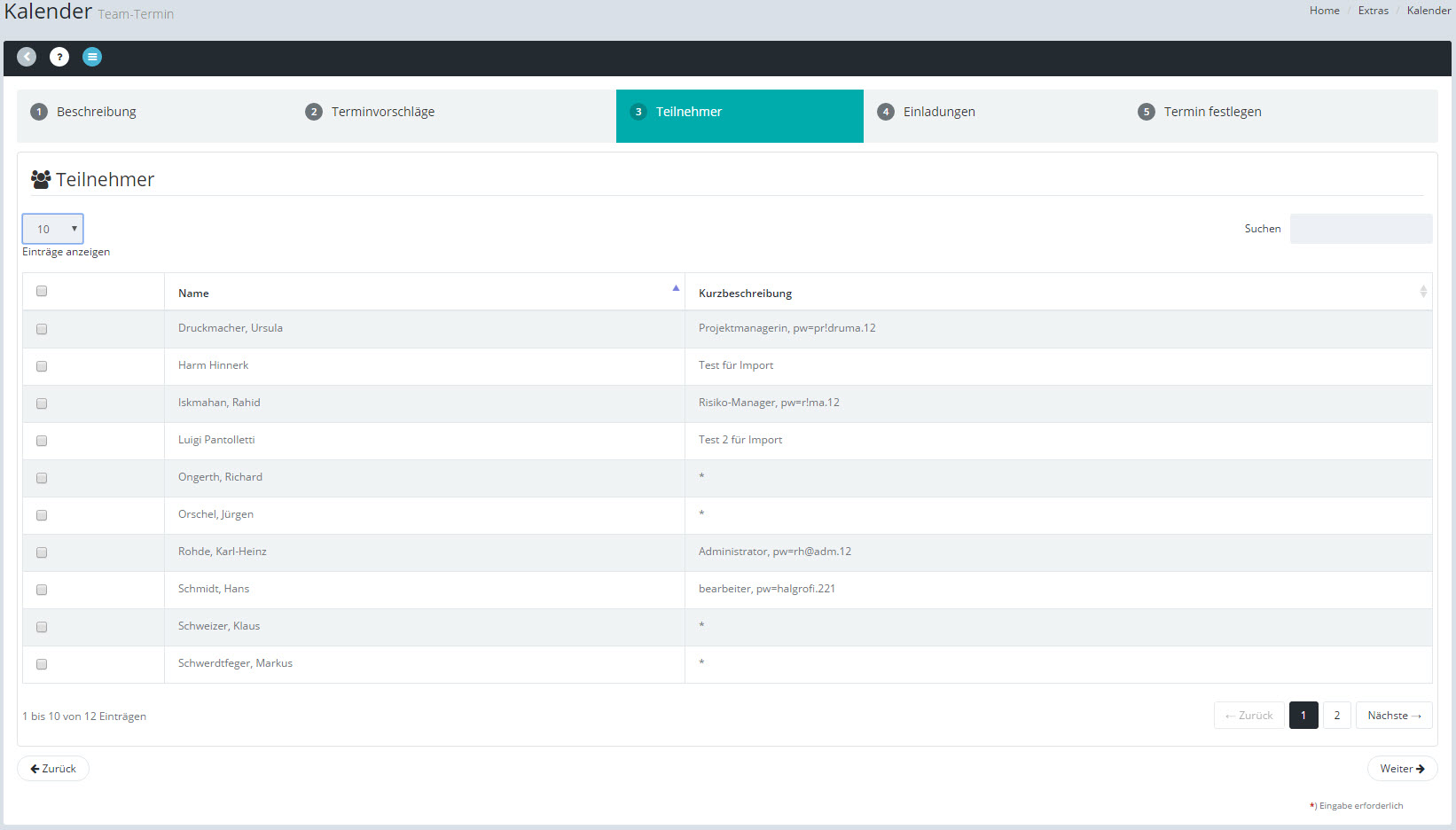The image size is (1456, 830).
Task: Open the help question mark icon
Action: click(x=59, y=57)
